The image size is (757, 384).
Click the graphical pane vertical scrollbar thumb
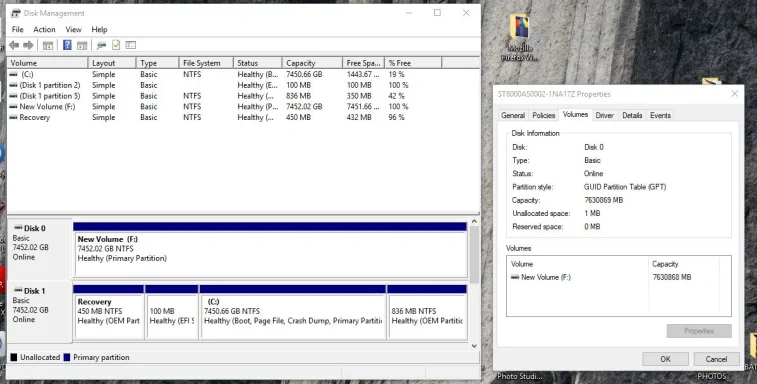pos(474,255)
